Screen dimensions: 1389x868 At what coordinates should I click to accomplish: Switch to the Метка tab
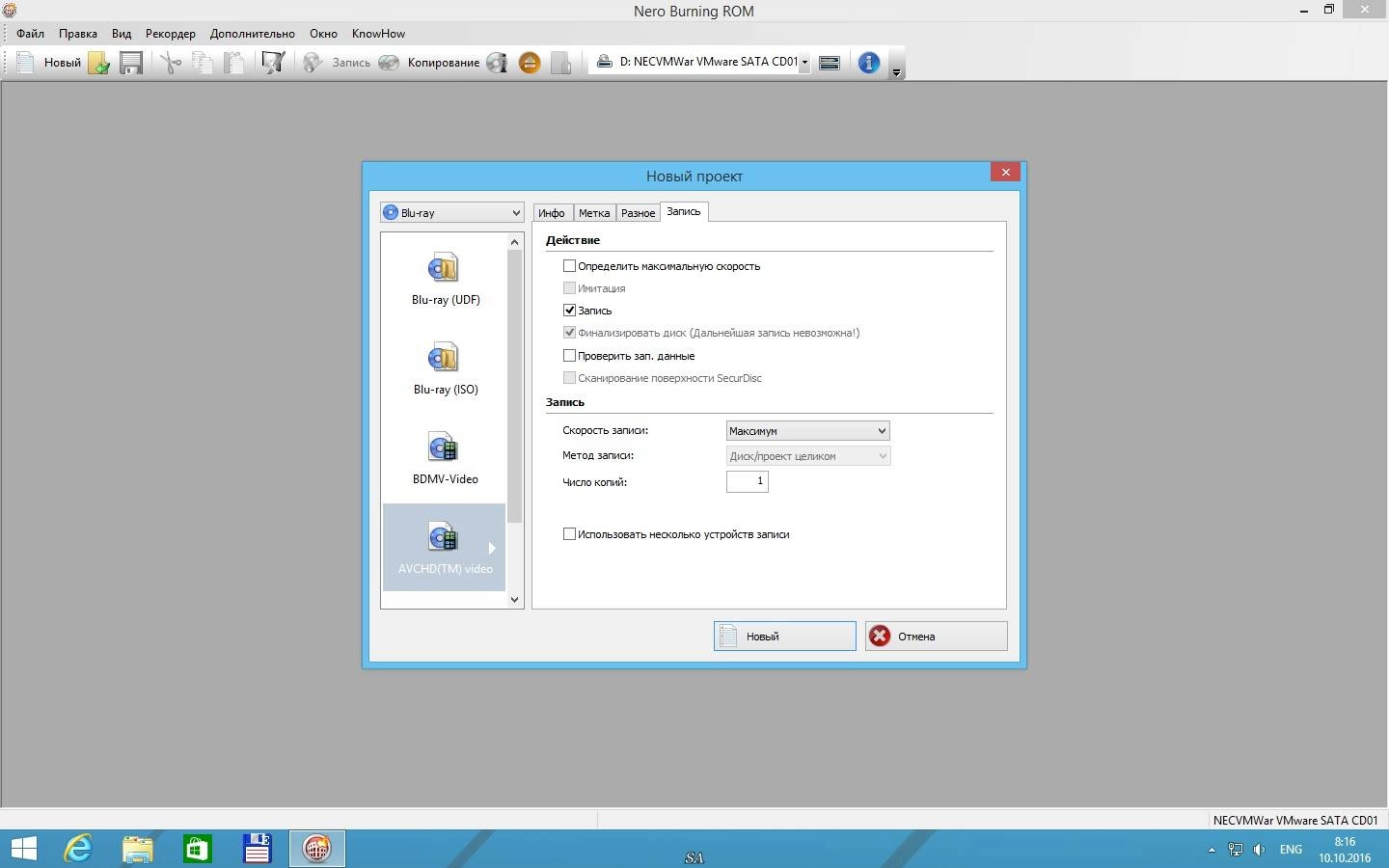coord(594,213)
